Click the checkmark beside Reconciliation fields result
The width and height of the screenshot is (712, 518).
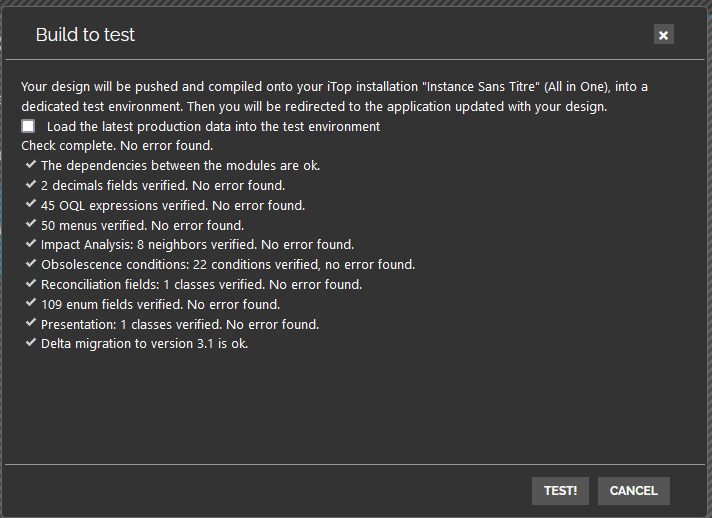click(31, 284)
